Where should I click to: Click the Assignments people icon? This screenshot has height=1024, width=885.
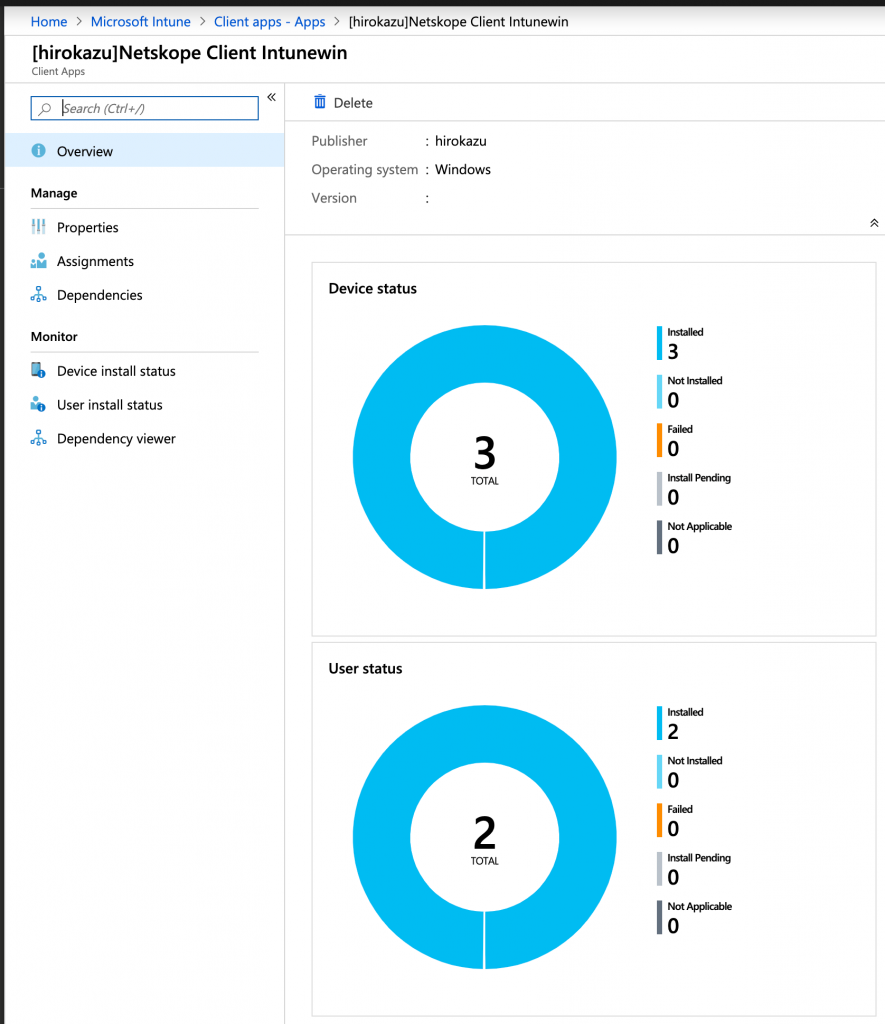39,261
